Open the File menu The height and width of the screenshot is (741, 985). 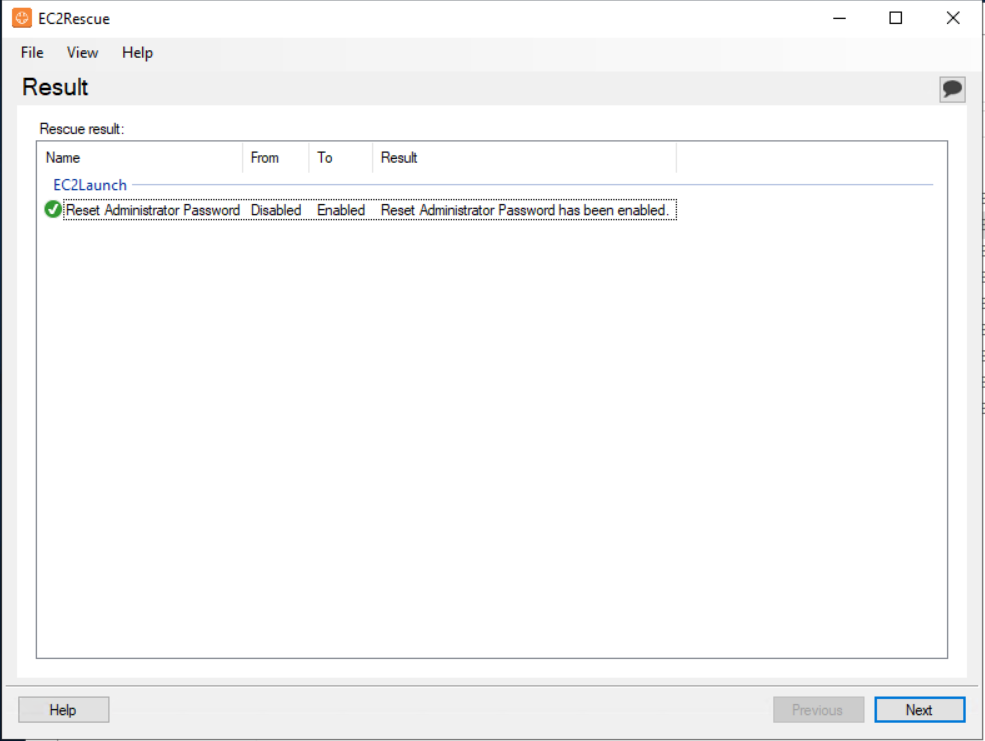pyautogui.click(x=32, y=53)
